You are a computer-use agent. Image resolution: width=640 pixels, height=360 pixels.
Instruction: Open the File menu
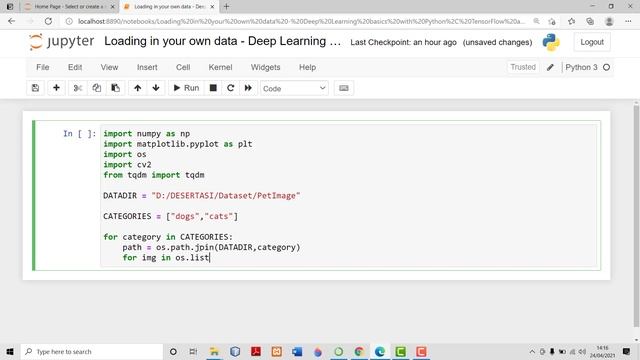click(x=42, y=67)
